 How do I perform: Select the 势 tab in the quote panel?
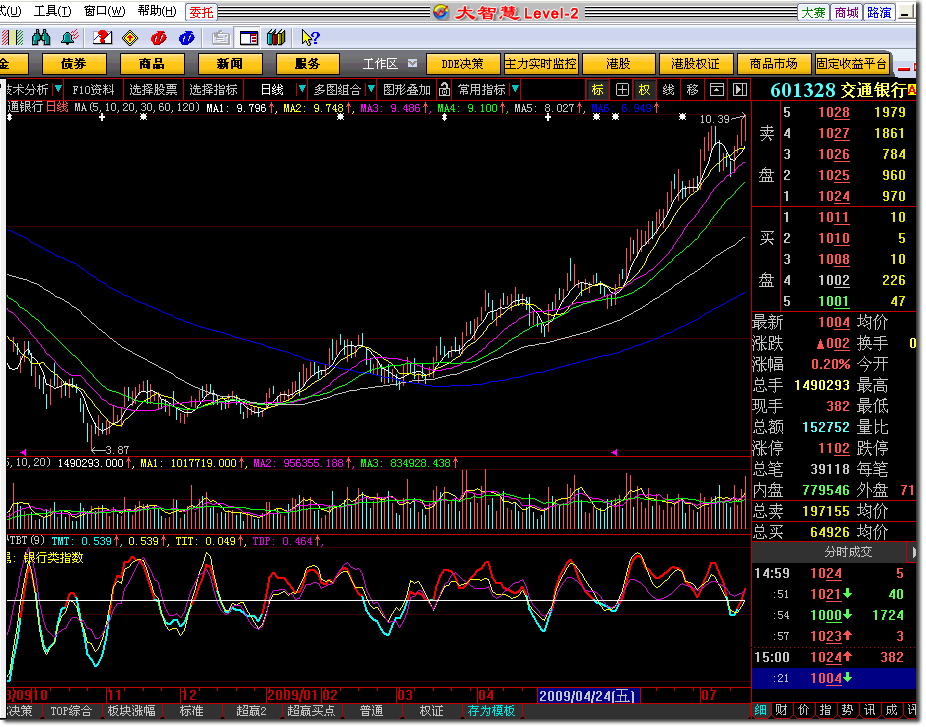click(847, 710)
